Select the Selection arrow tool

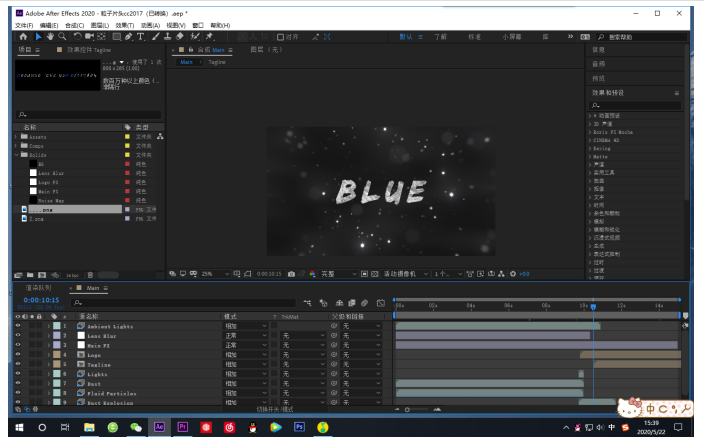point(38,37)
